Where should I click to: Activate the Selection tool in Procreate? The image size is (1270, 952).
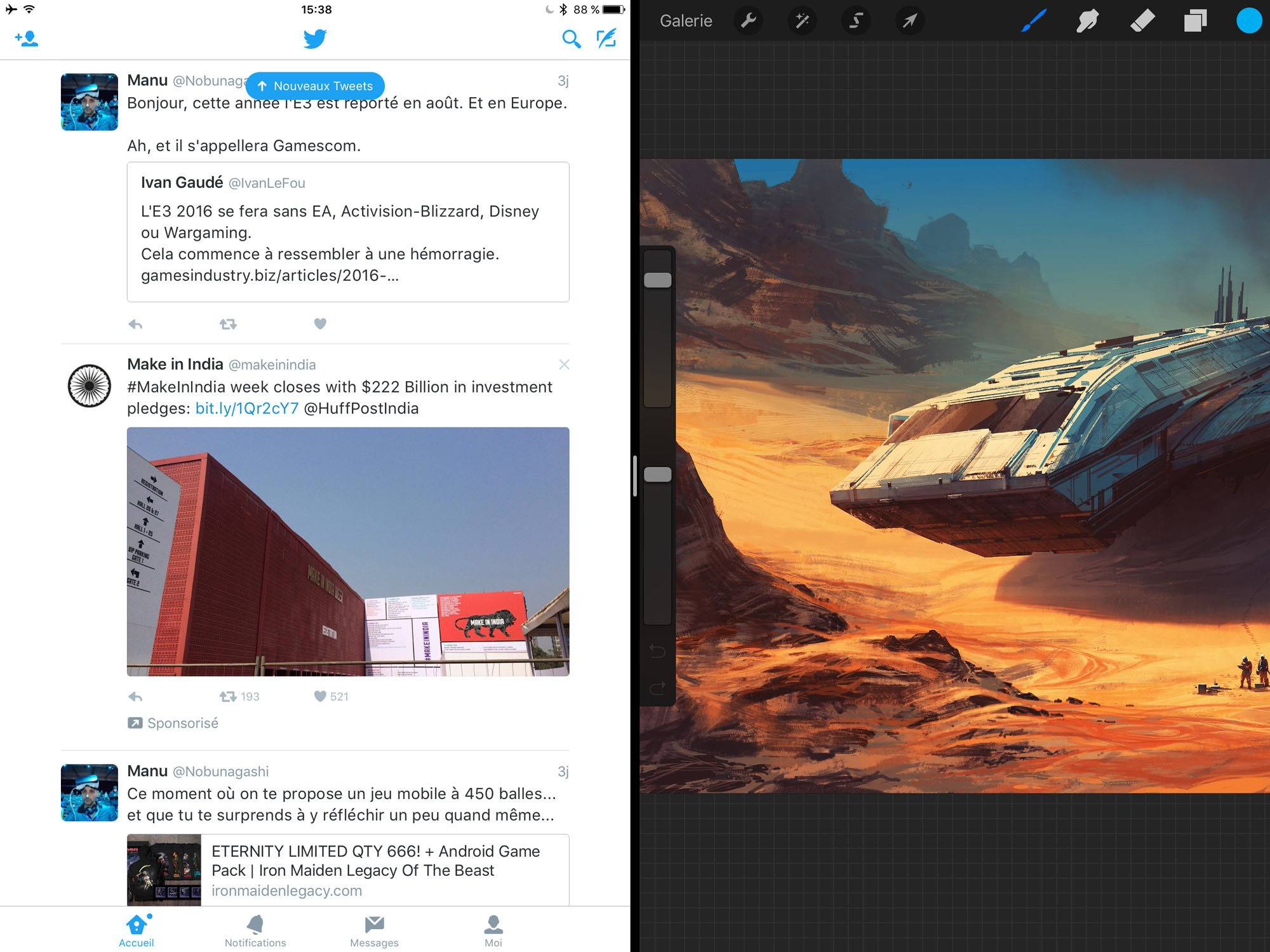click(856, 21)
